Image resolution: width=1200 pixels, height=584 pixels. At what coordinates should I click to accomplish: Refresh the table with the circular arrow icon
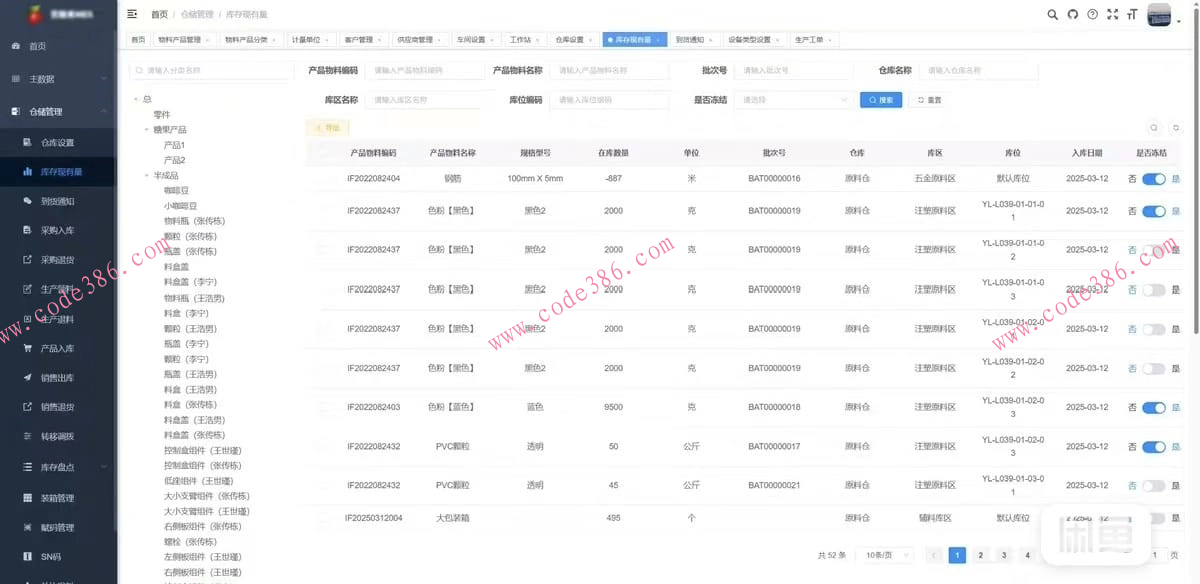1177,128
